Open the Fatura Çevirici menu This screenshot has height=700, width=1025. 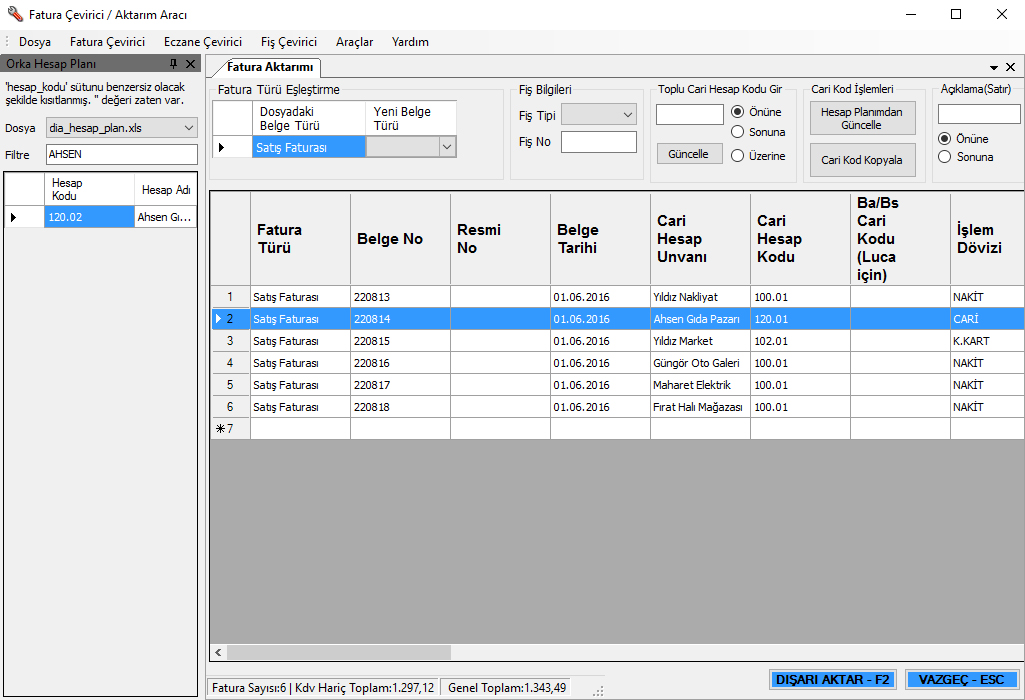[107, 42]
